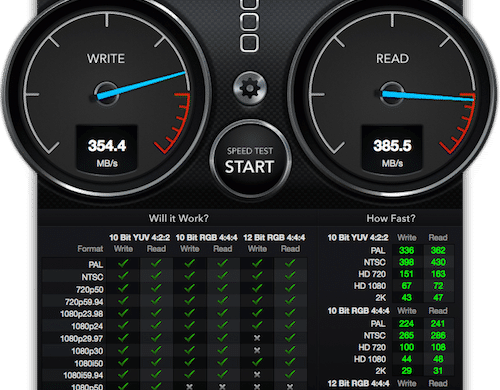Click the failed X mark in the 1080p29.97 row

pos(257,338)
